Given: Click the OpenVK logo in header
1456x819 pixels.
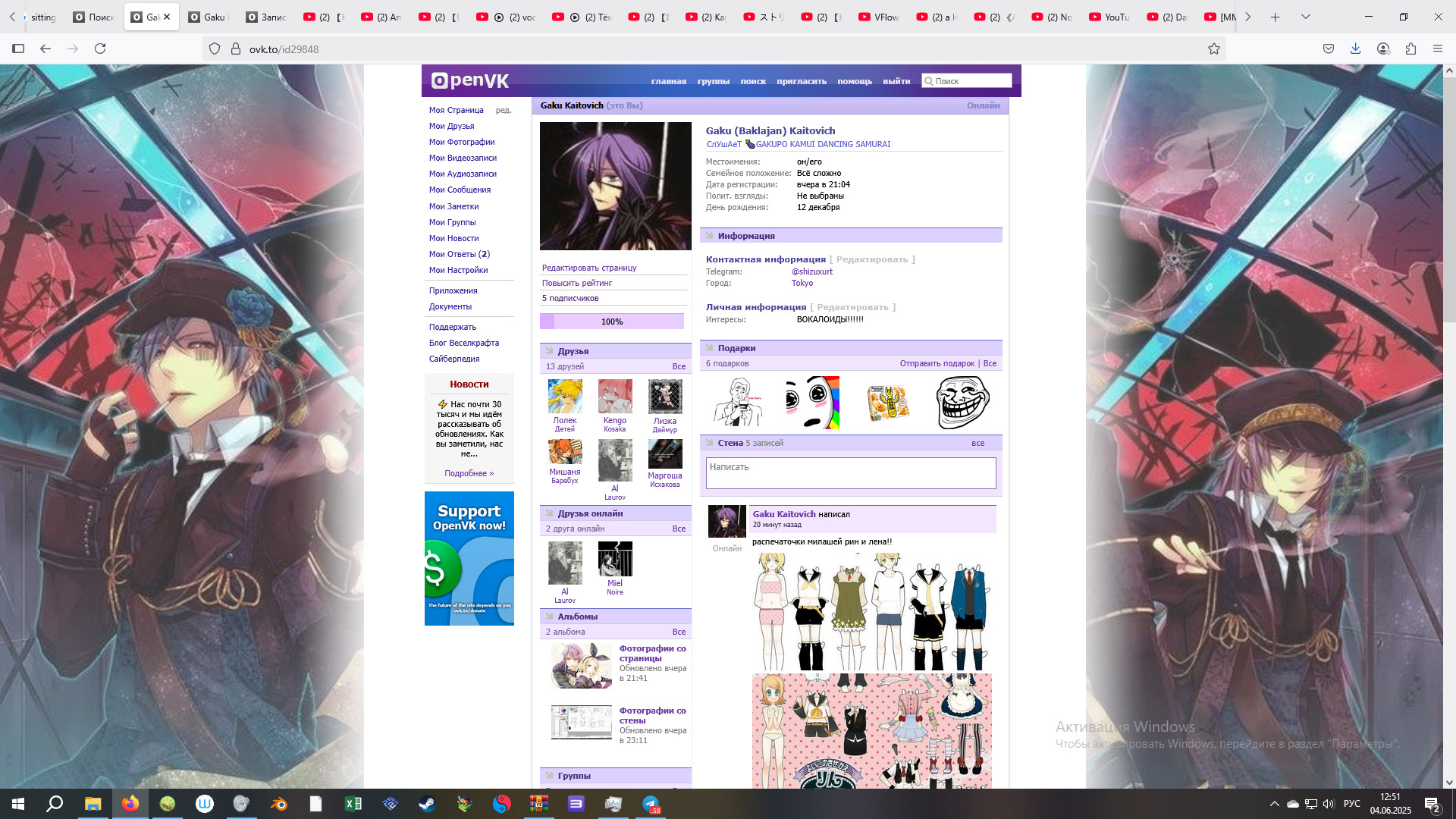Looking at the screenshot, I should coord(469,80).
